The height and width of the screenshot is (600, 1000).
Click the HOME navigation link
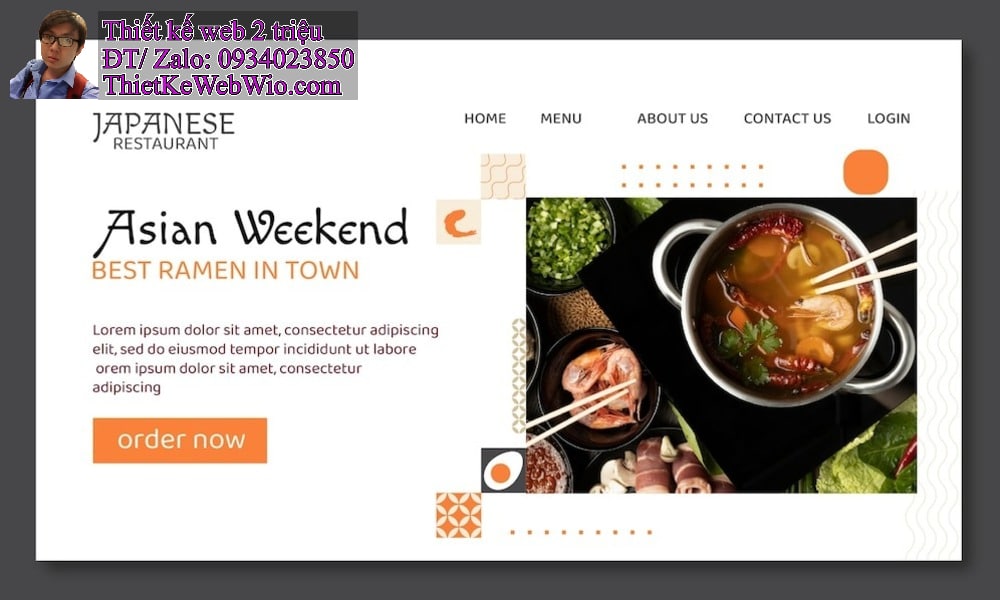(485, 119)
